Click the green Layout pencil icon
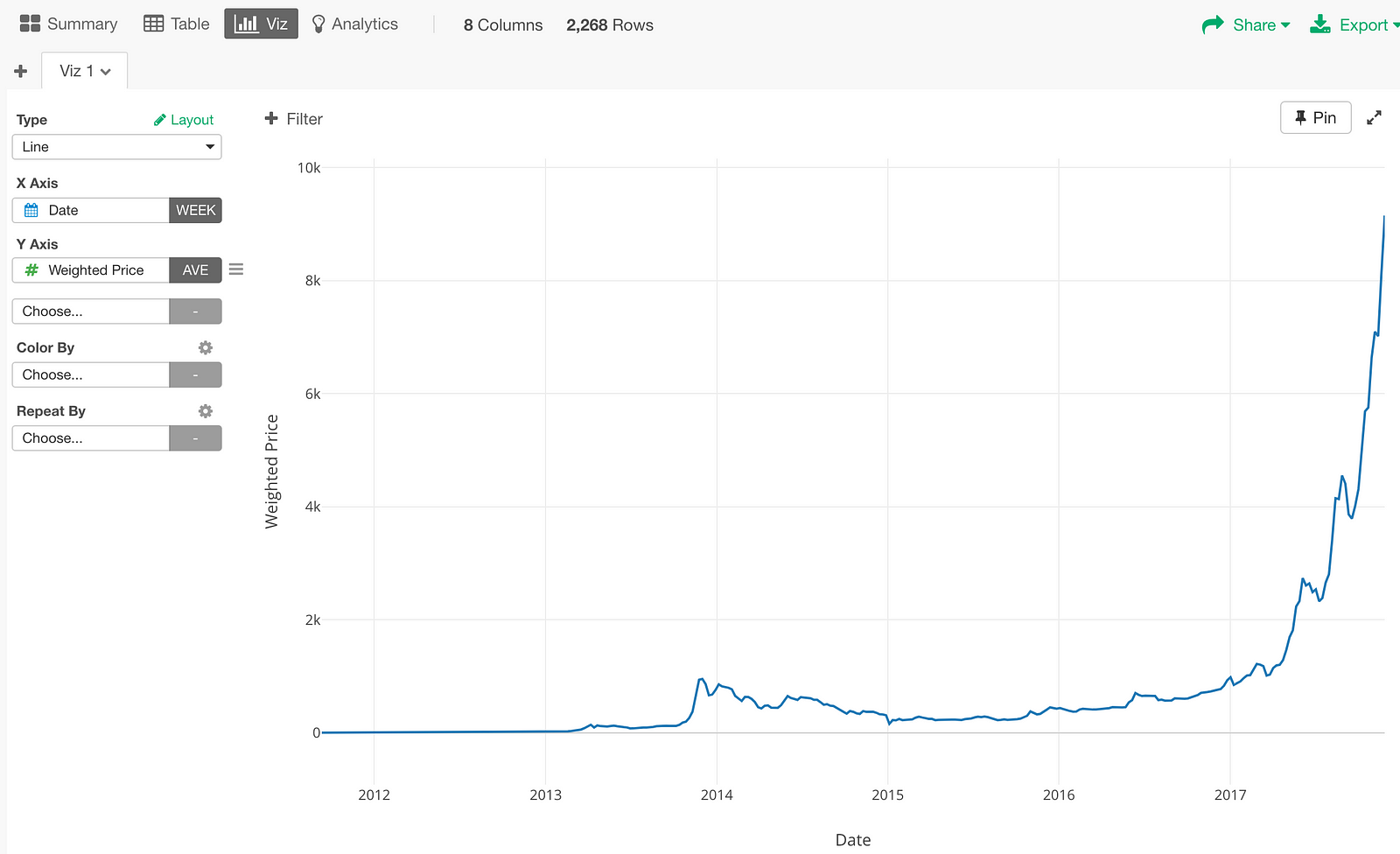This screenshot has width=1400, height=854. (160, 120)
